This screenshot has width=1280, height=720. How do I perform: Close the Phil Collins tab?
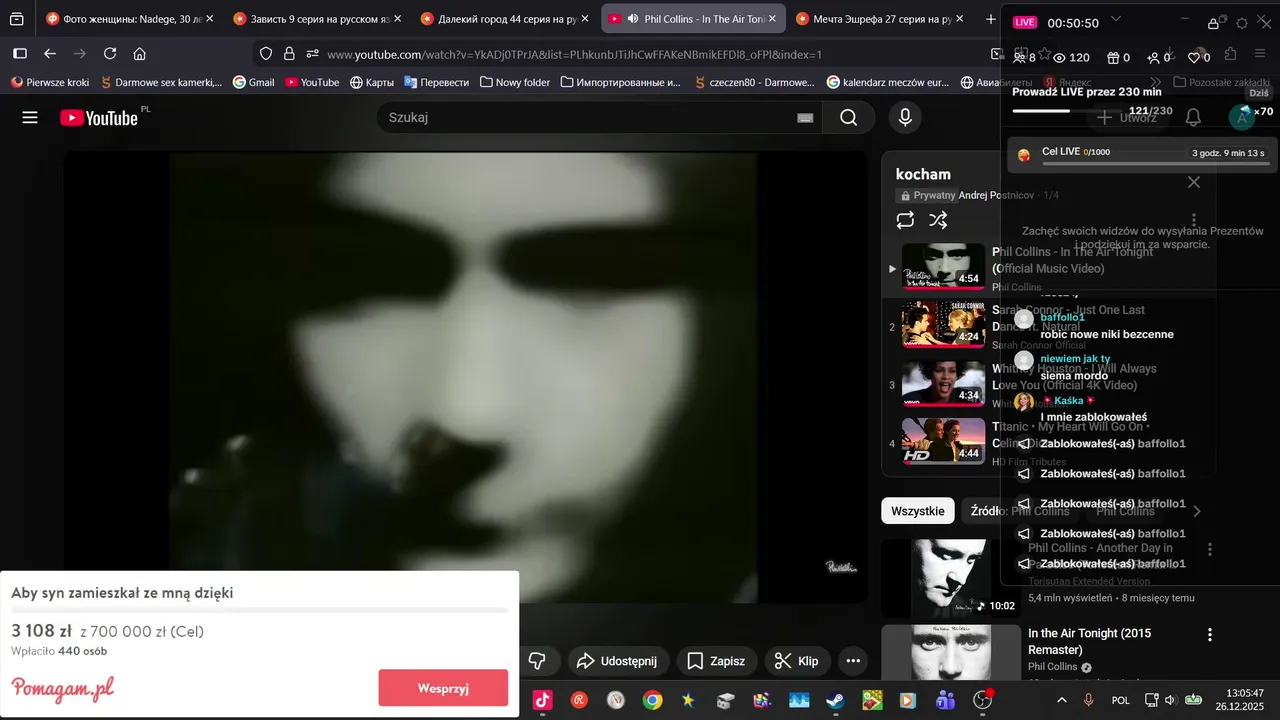point(772,19)
